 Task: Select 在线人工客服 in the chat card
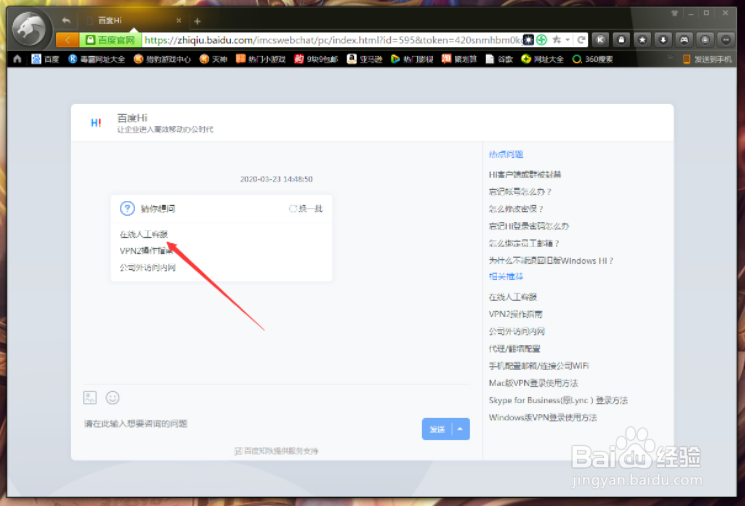coord(144,234)
